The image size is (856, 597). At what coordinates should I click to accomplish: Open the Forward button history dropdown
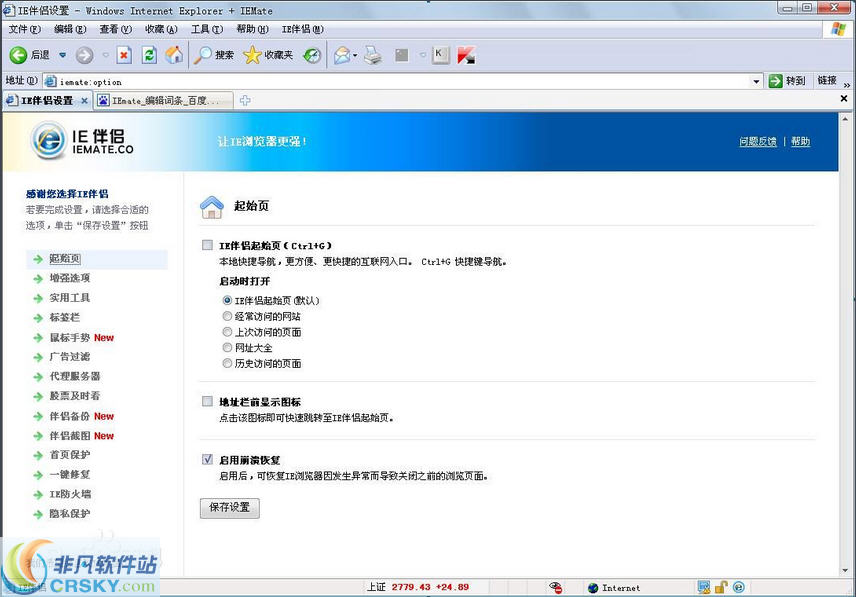tap(105, 55)
